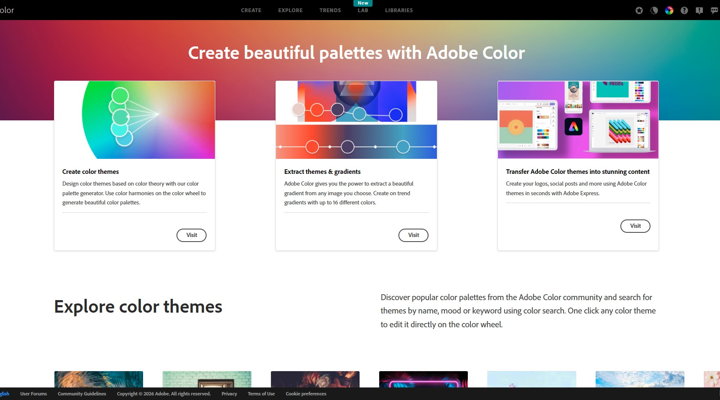Open the blue cloudy sky theme thumbnail
The height and width of the screenshot is (400, 720).
(x=640, y=379)
